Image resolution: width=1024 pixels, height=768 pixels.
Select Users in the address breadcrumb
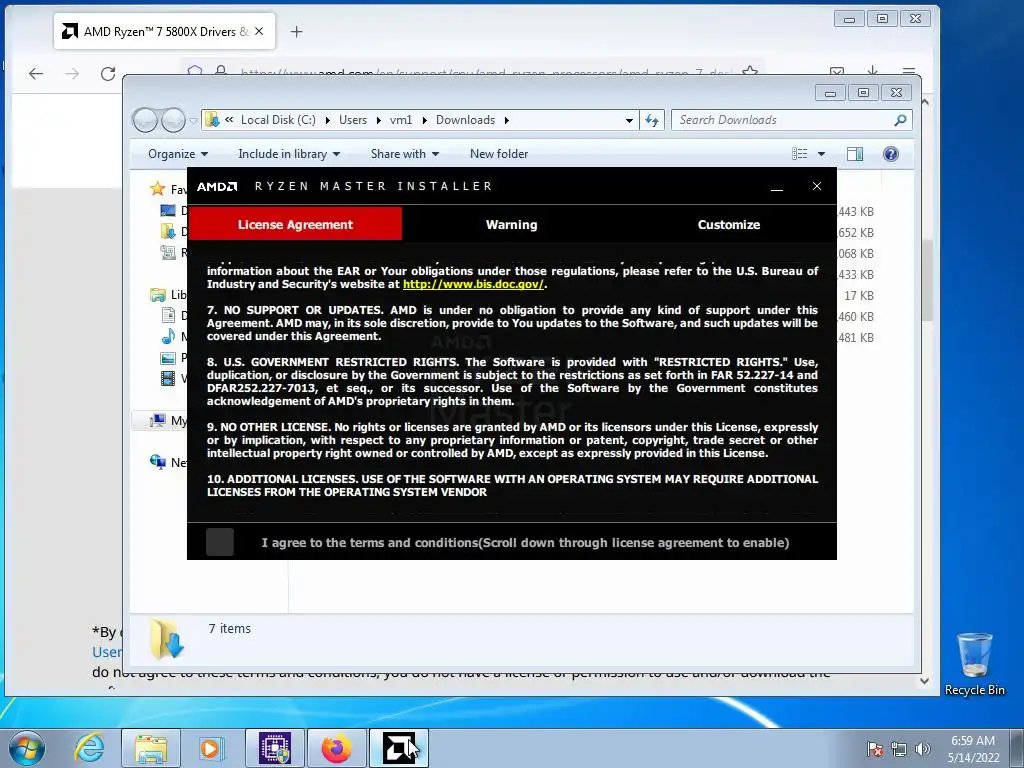353,120
